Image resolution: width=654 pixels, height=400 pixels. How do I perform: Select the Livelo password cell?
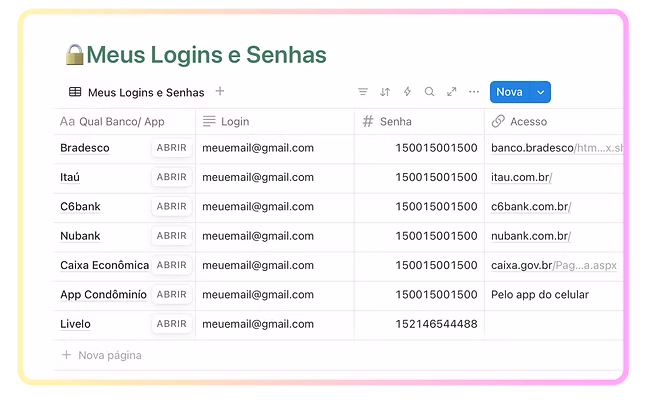tap(436, 324)
